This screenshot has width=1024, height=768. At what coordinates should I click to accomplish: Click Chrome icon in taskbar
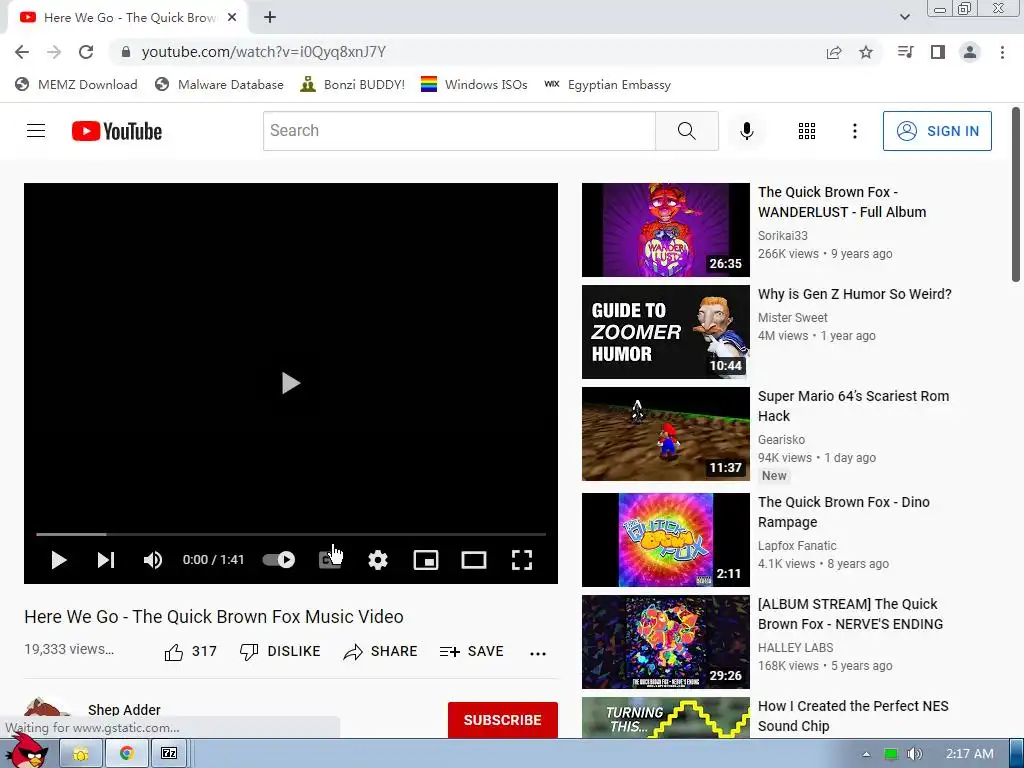(x=127, y=754)
